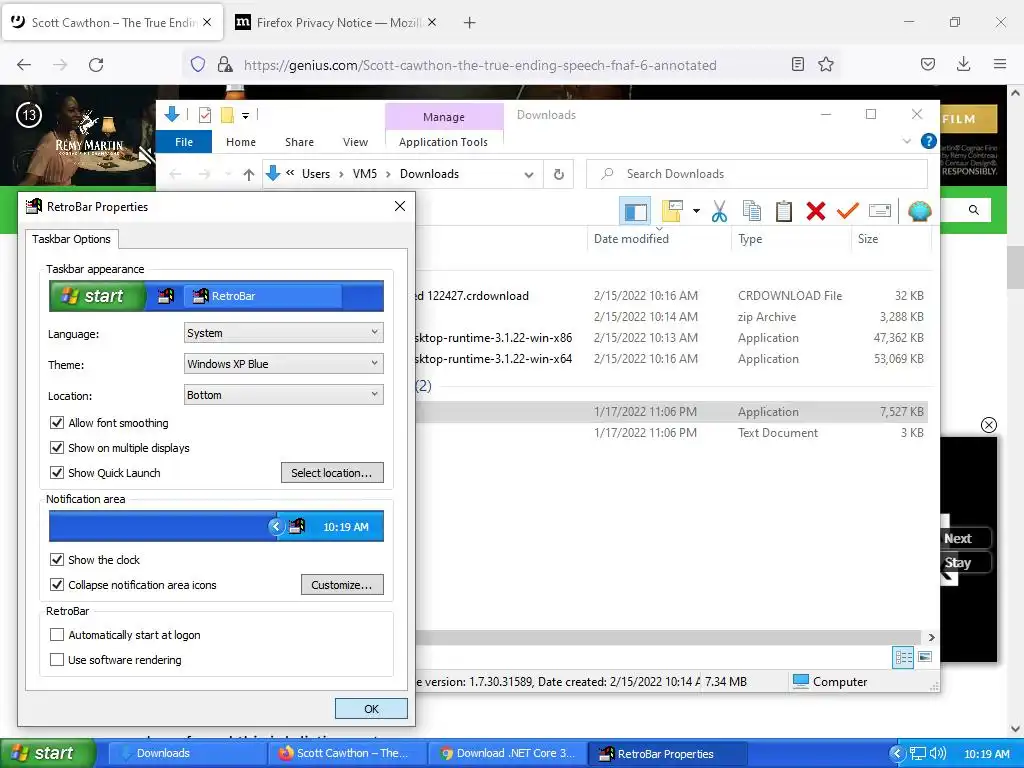Open the View ribbon tab
The height and width of the screenshot is (768, 1024).
[355, 142]
